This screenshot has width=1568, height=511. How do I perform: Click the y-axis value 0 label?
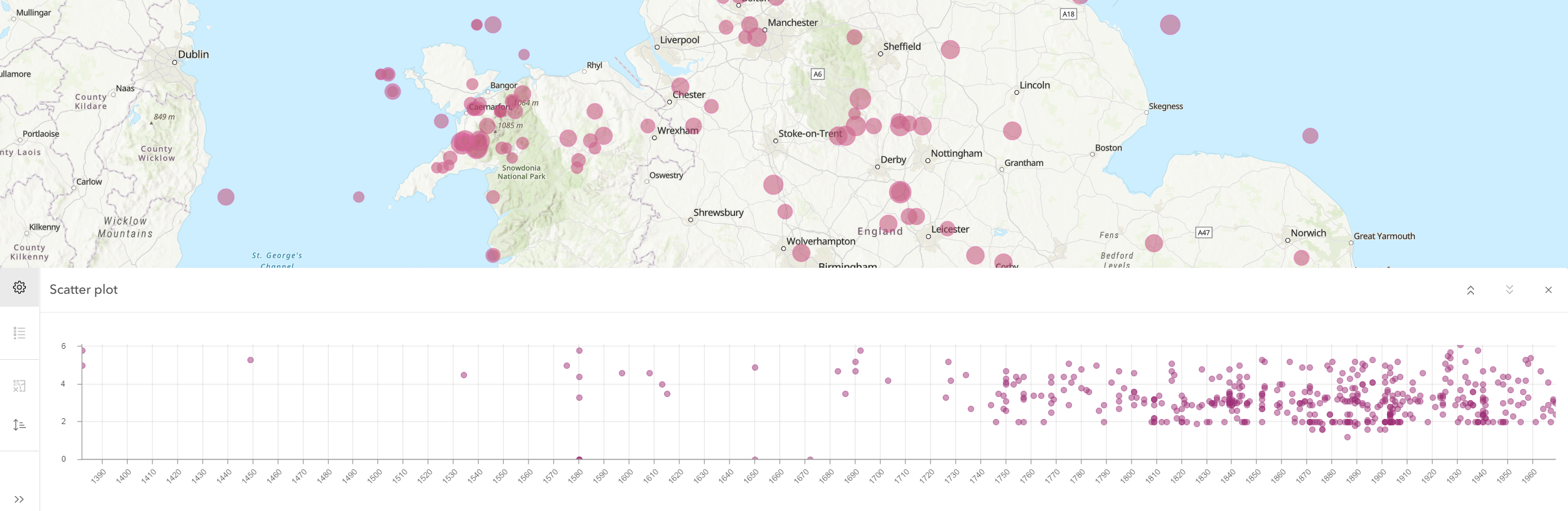click(64, 459)
